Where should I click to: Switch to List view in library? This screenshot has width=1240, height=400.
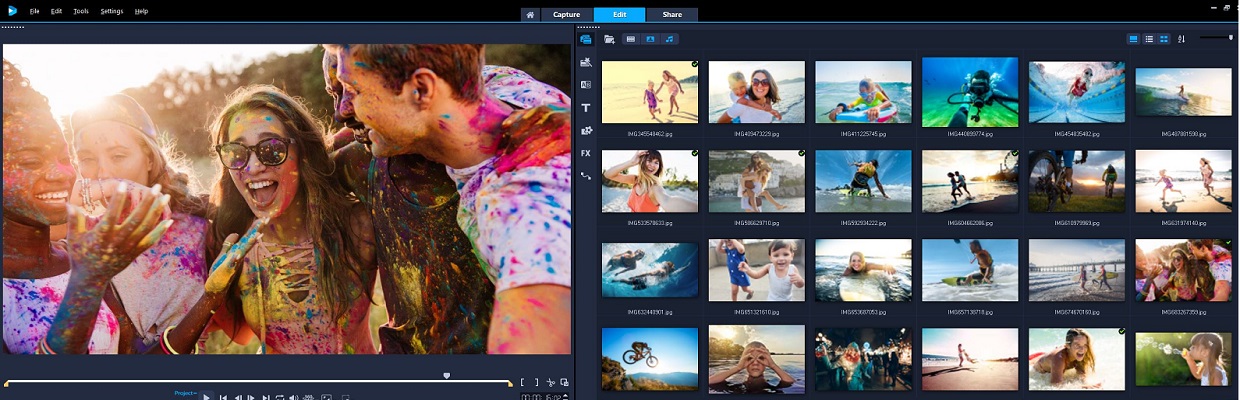pos(1149,39)
